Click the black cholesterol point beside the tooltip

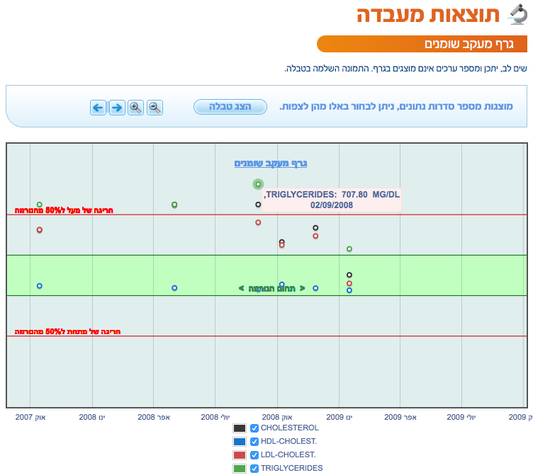[258, 204]
